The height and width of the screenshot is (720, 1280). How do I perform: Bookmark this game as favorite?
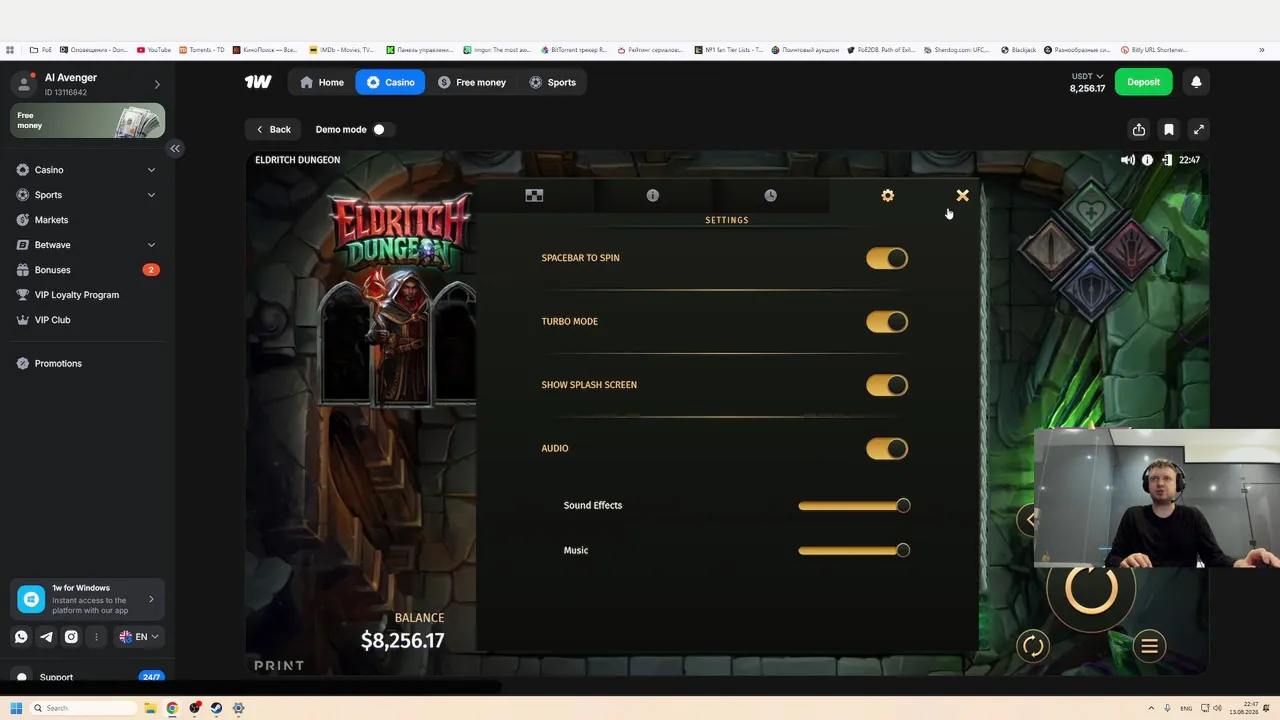coord(1169,129)
